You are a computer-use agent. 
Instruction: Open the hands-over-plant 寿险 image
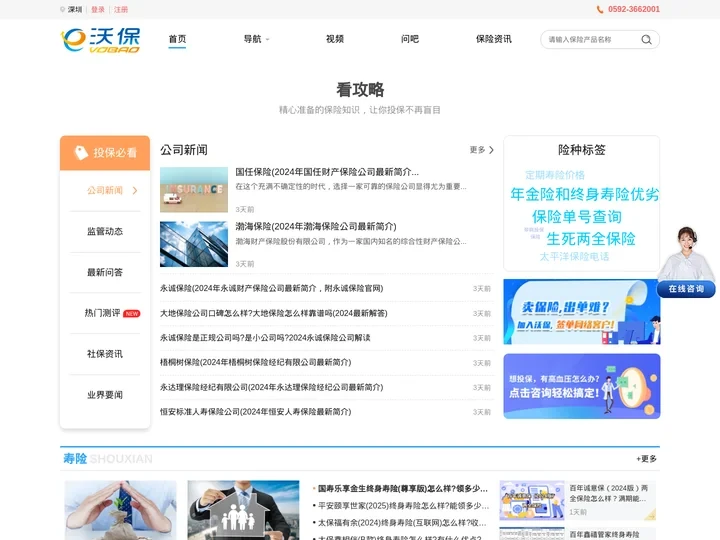121,510
